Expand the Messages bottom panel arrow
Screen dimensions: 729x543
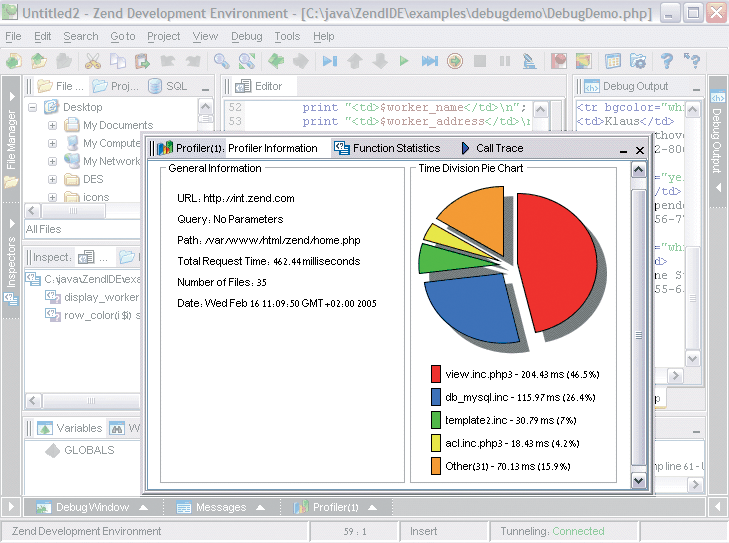tap(261, 507)
